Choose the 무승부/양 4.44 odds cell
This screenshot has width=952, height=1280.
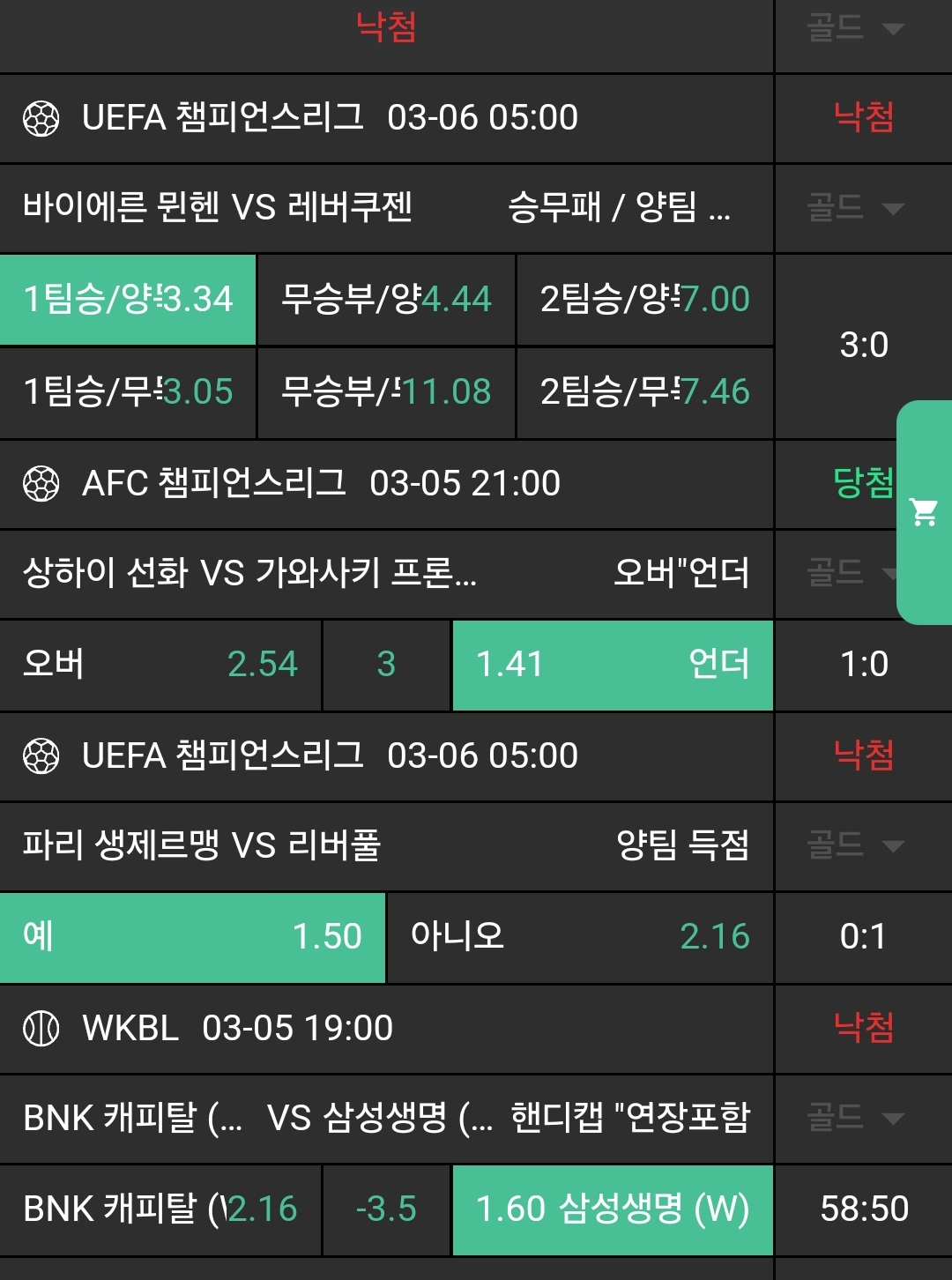(x=386, y=300)
